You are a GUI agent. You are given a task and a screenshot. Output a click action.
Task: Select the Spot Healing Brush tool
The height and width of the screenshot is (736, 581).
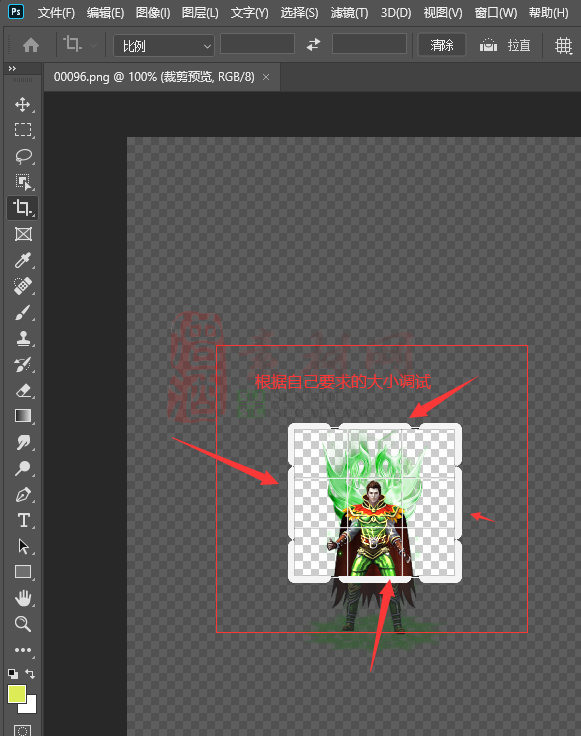tap(23, 286)
